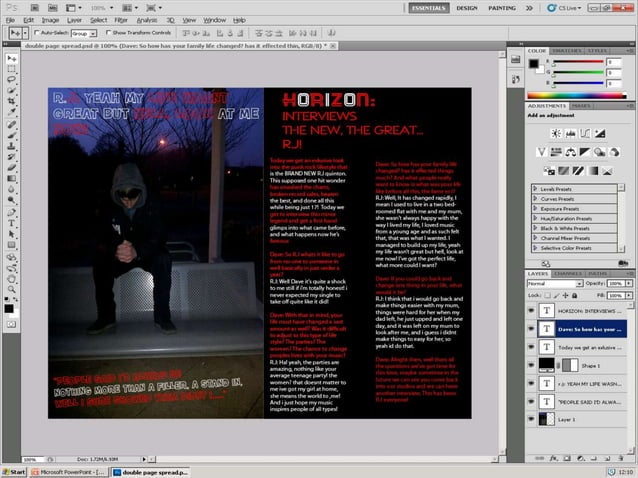Screen dimensions: 638x478
Task: Select the Move tool in the toolbox
Action: (11, 59)
